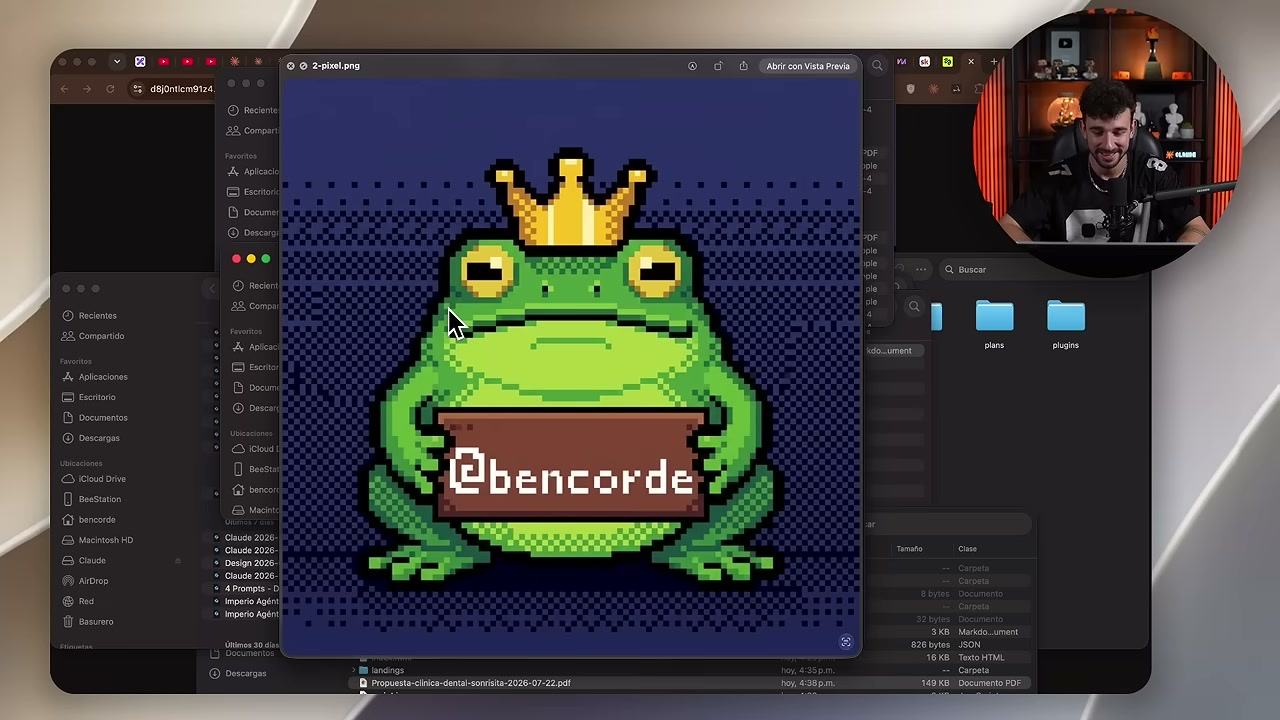
Task: Sort files by Clase column
Action: (967, 549)
